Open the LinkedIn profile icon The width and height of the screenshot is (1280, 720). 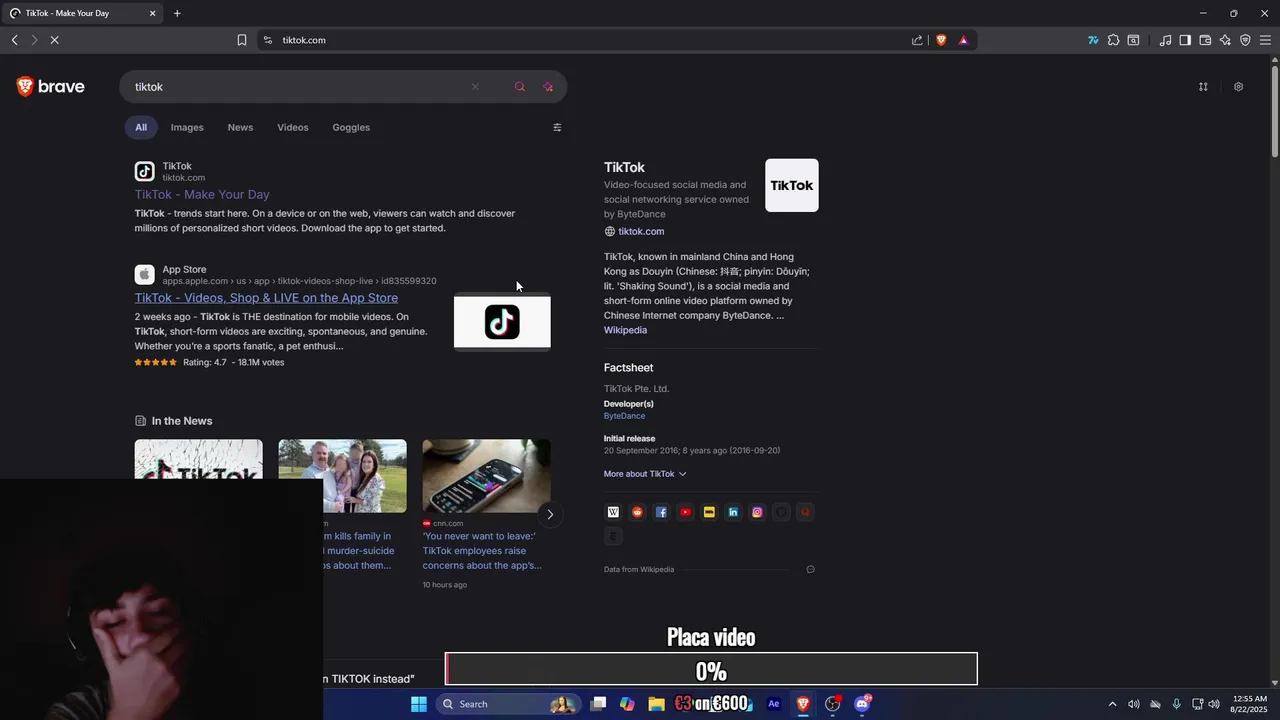point(733,512)
